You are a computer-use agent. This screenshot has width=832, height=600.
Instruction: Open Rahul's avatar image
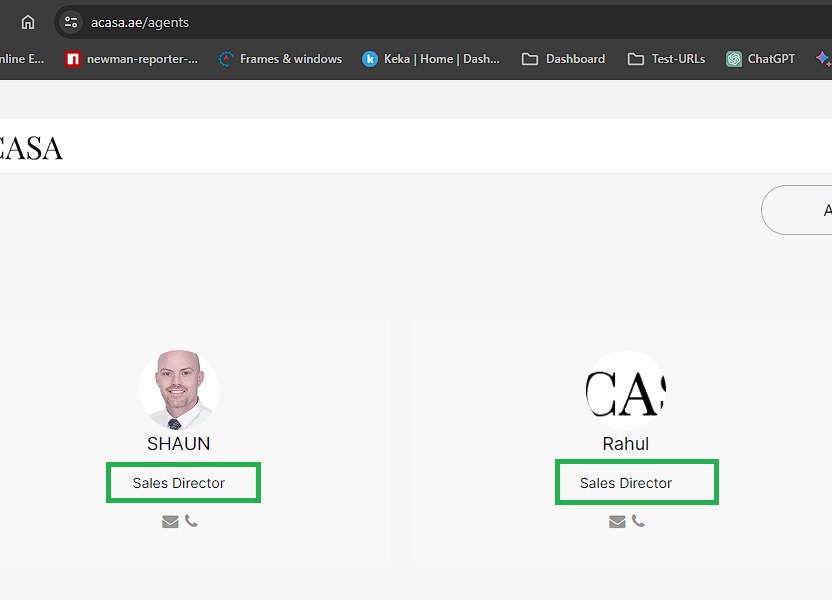(626, 389)
